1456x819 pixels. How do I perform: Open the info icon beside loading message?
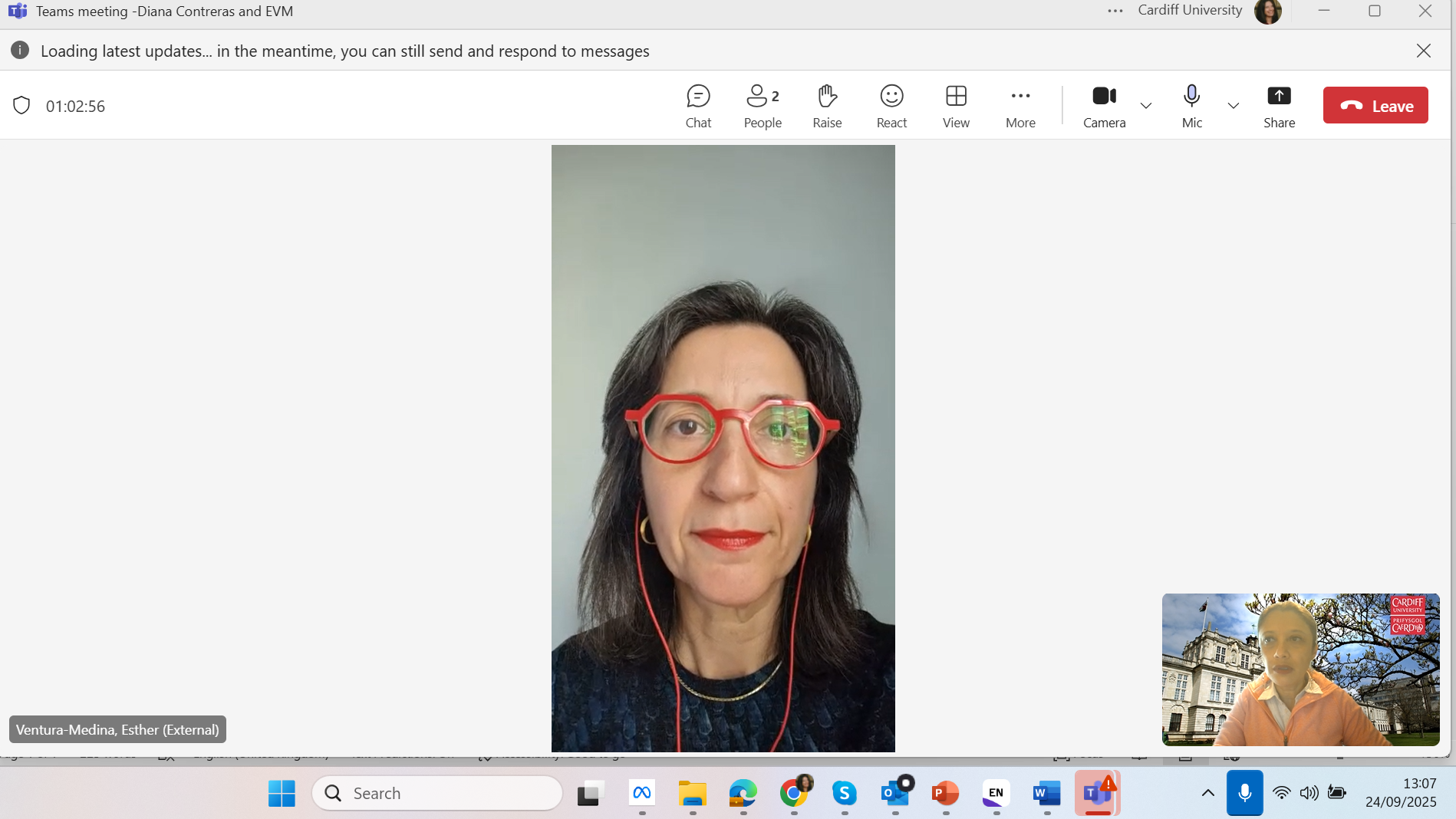pyautogui.click(x=20, y=51)
